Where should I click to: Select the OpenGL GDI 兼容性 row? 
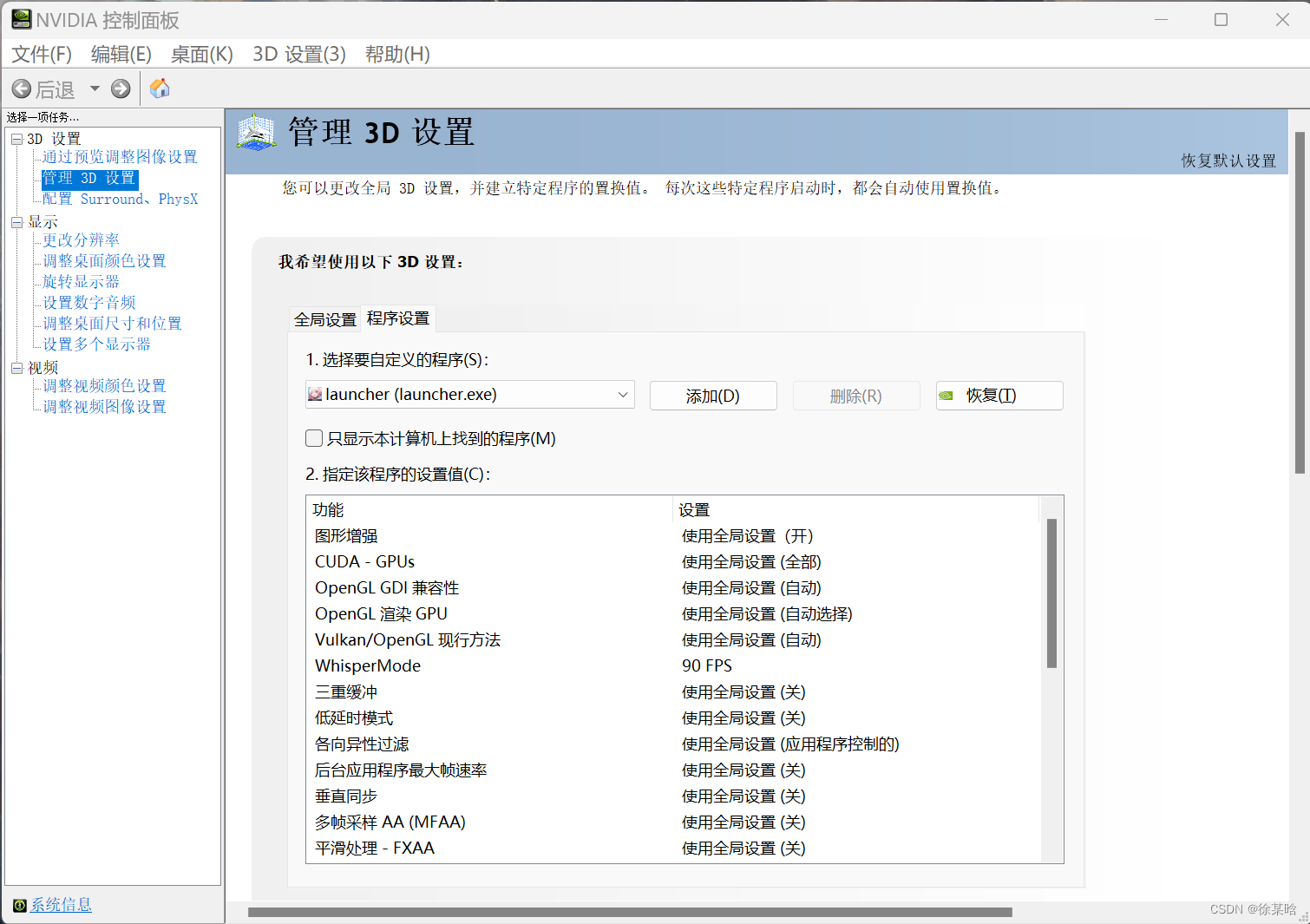672,588
